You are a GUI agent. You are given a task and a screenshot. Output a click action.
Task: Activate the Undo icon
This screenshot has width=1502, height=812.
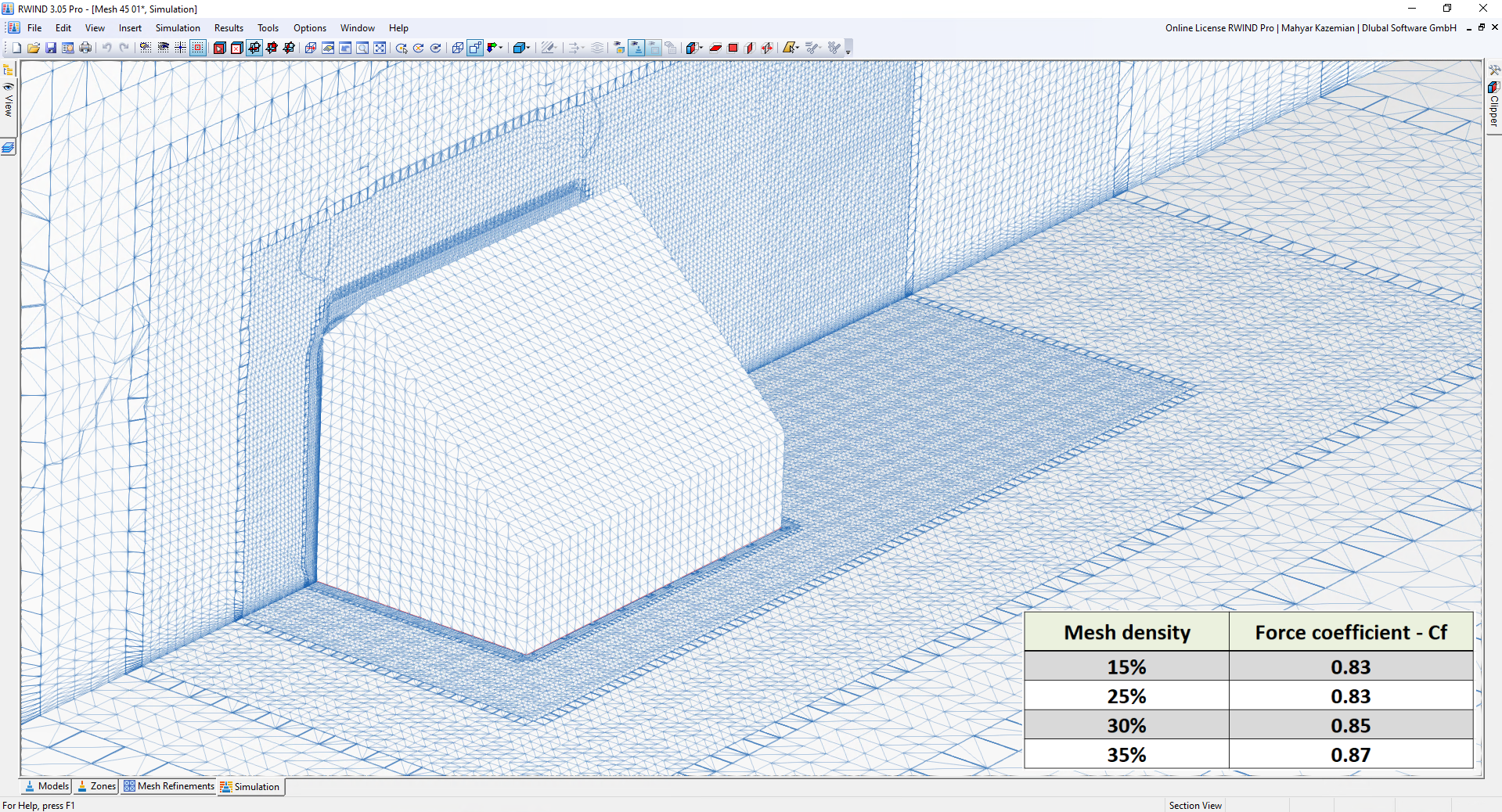(107, 48)
